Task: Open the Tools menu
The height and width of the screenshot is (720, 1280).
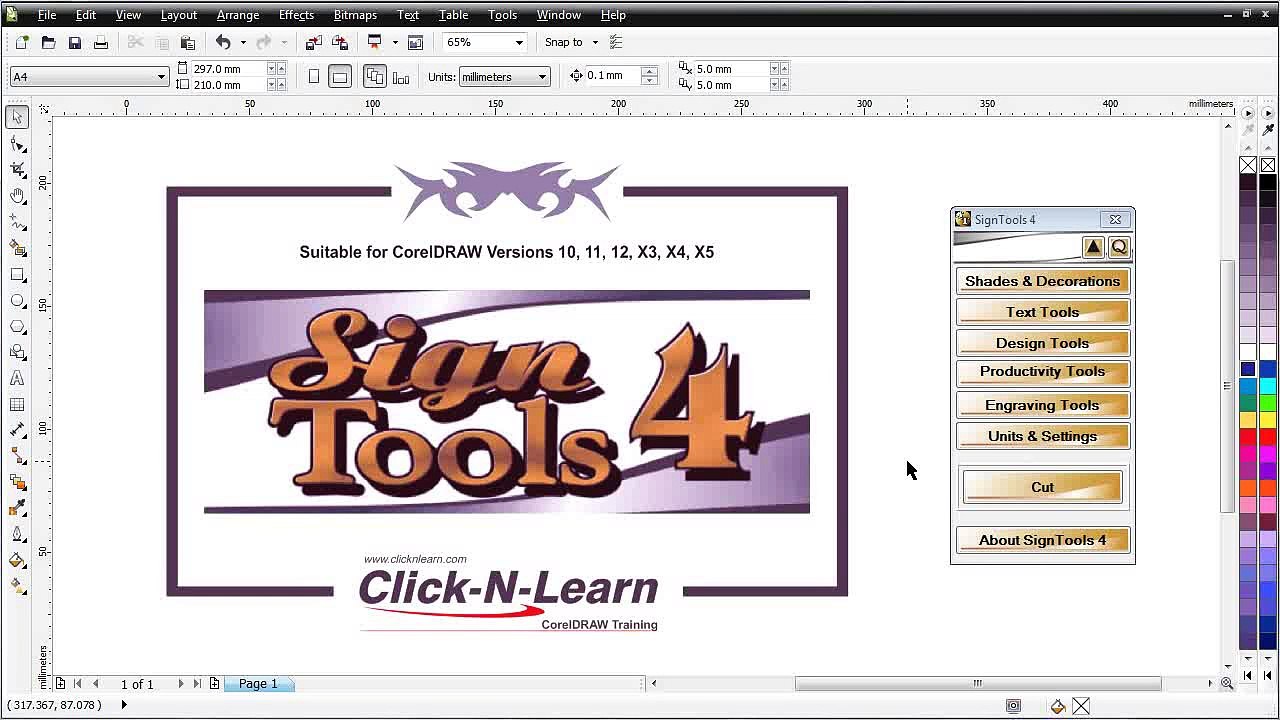Action: pos(502,15)
